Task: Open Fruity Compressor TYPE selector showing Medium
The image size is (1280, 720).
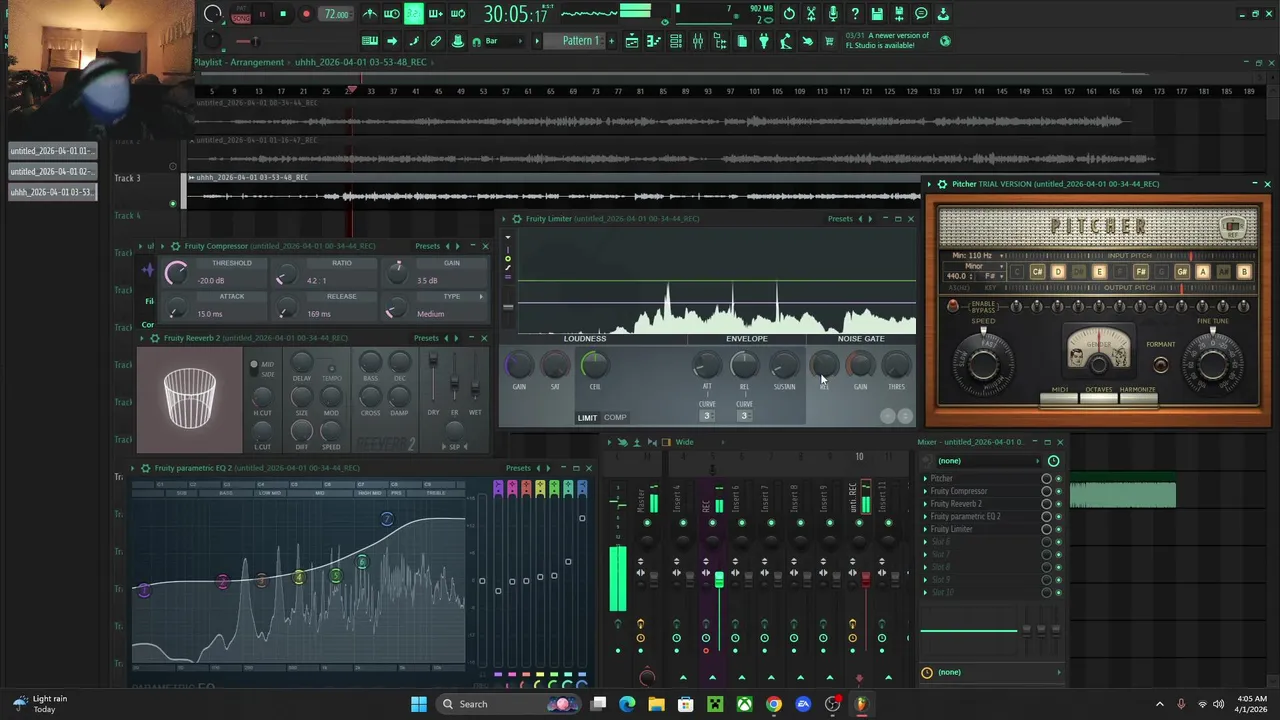Action: coord(449,314)
